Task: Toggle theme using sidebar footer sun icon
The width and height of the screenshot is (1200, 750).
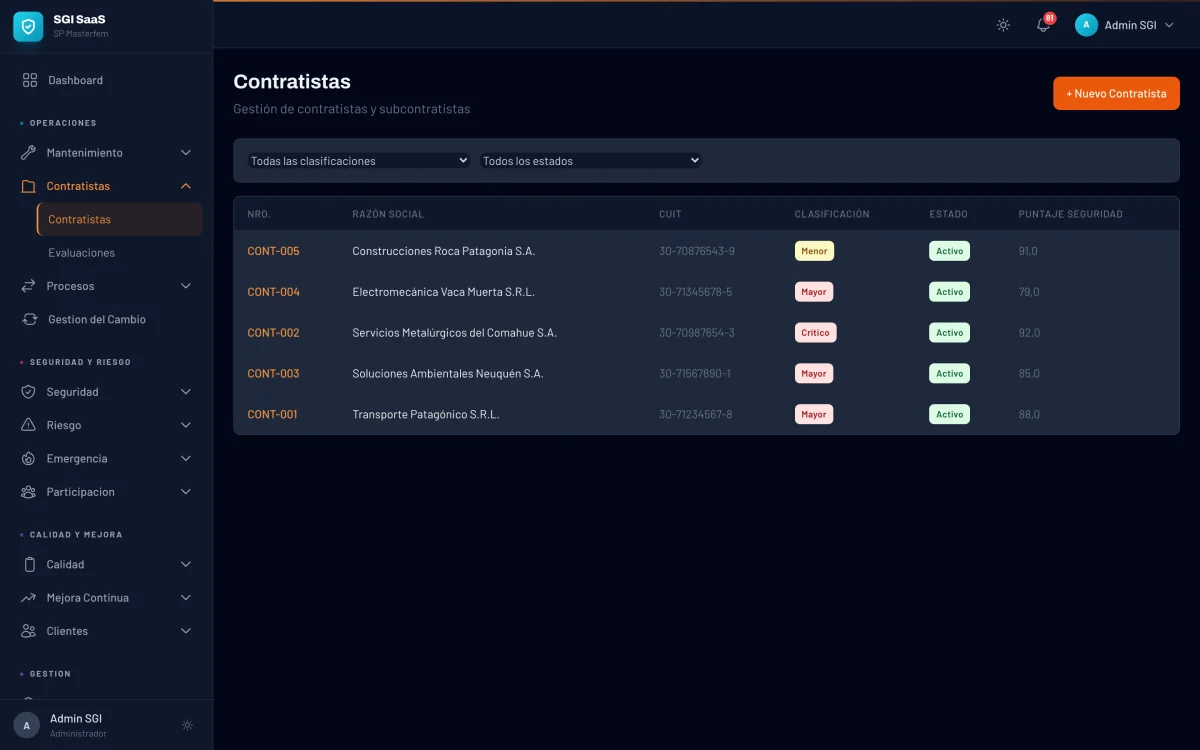Action: coord(187,725)
